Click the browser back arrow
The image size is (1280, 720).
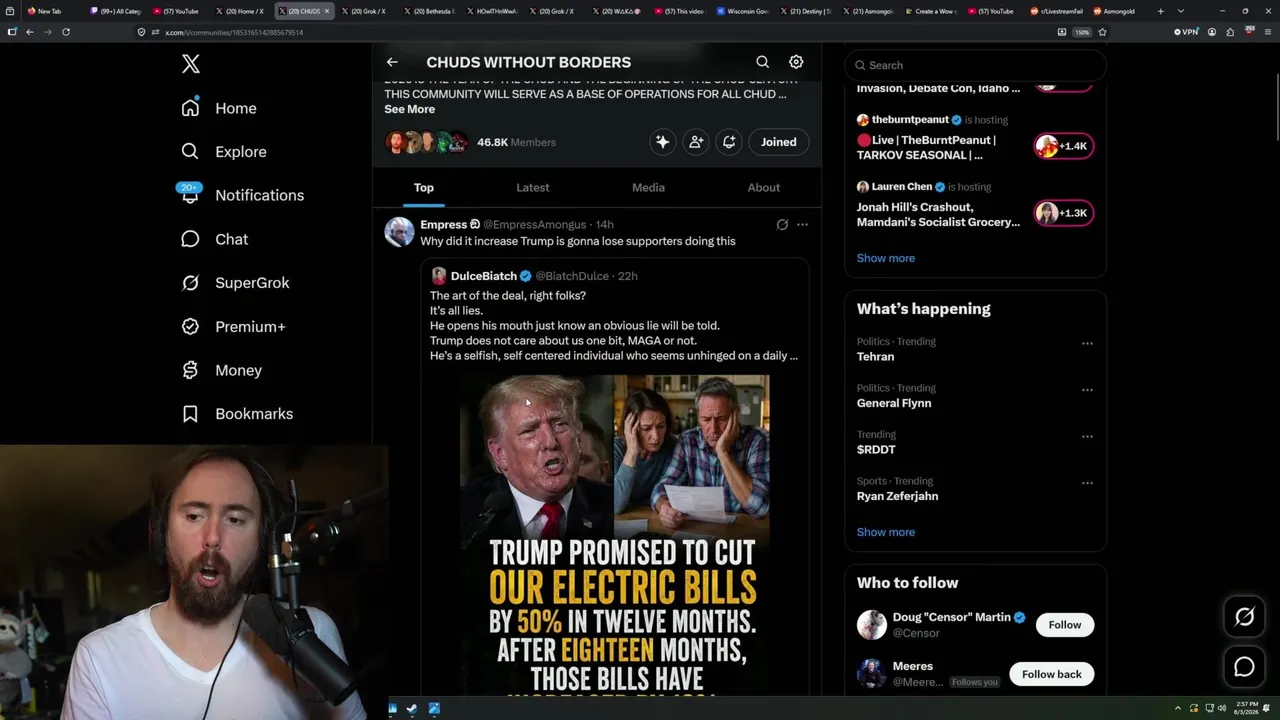[30, 32]
